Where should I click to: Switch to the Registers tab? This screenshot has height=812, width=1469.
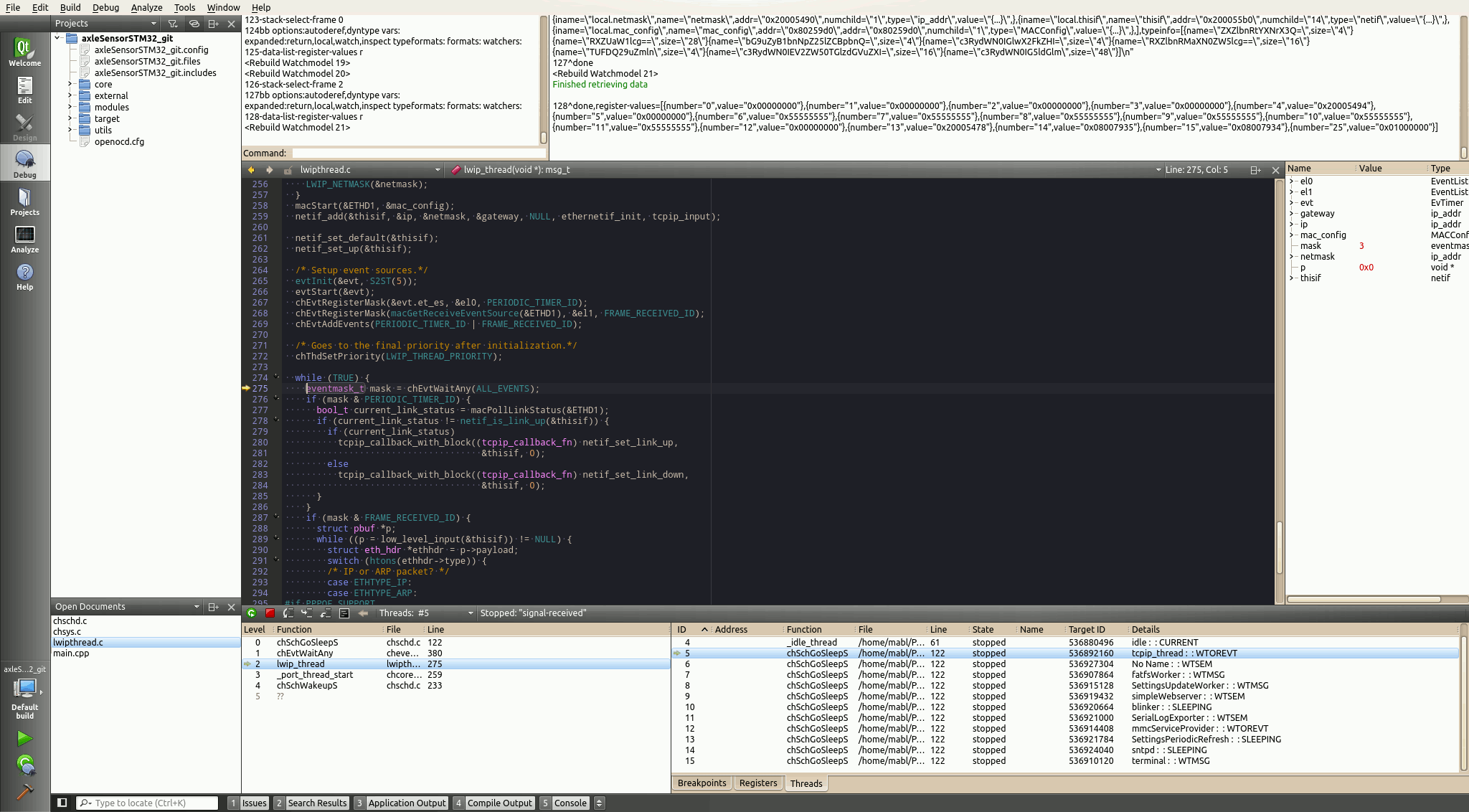click(757, 783)
